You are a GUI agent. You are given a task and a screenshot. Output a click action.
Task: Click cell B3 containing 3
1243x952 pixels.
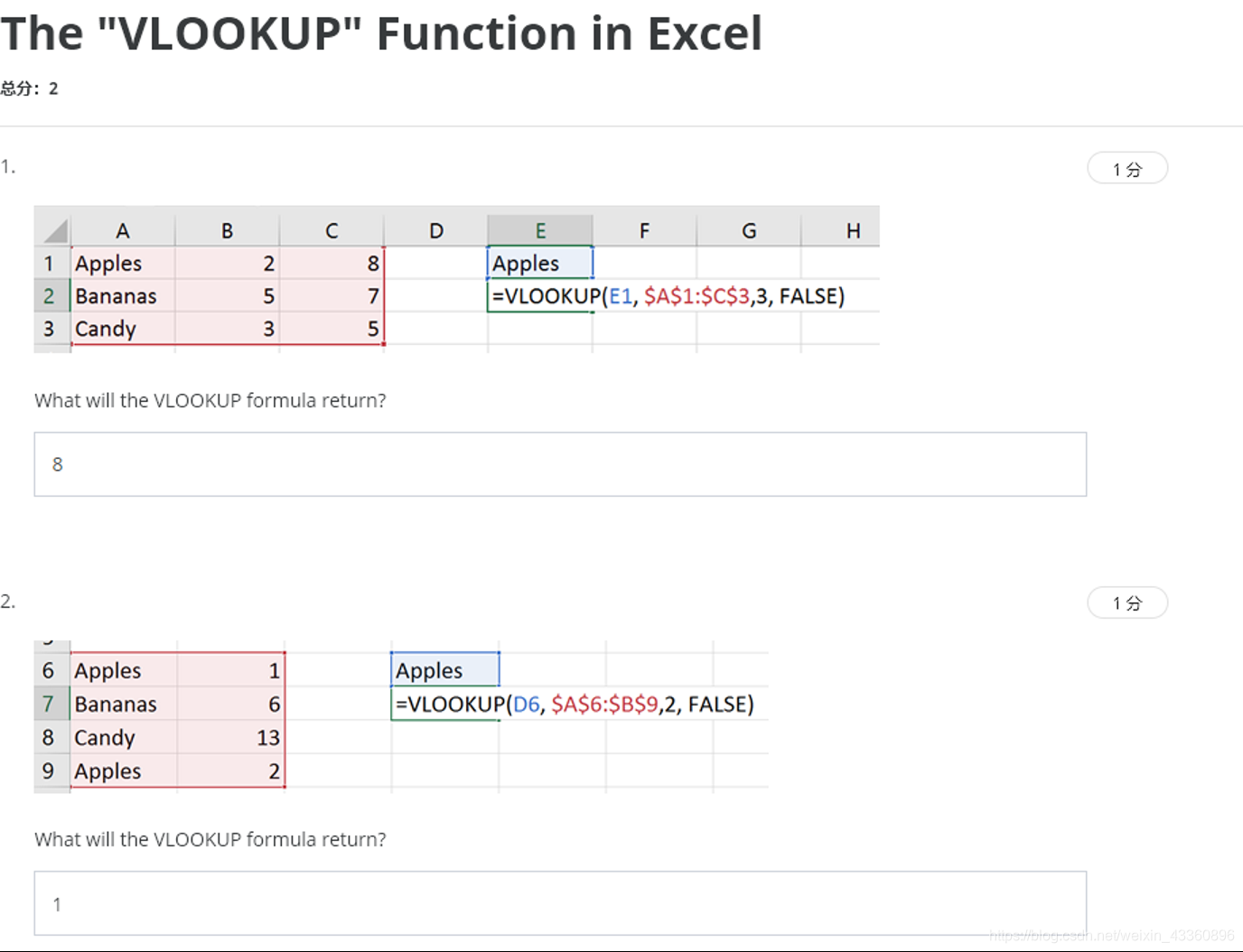[228, 329]
